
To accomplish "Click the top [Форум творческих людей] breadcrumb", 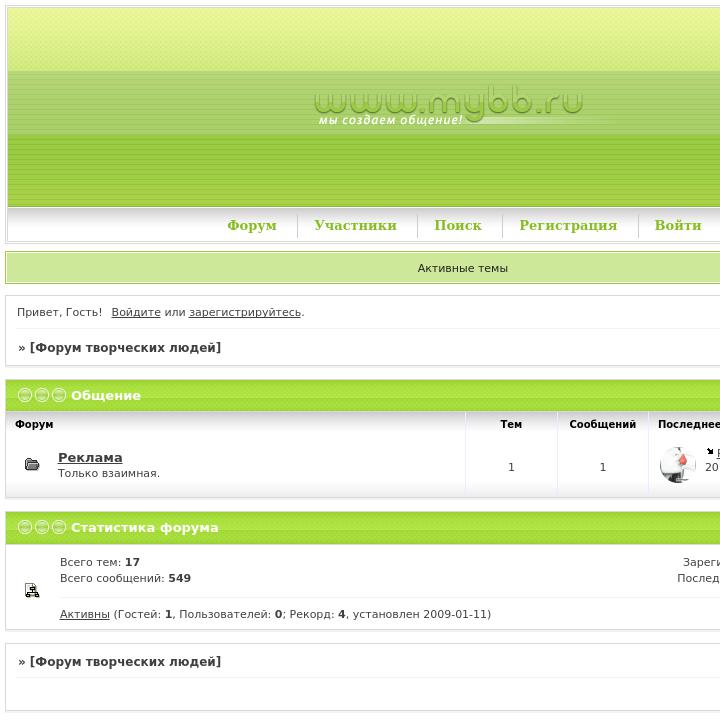I will [125, 348].
